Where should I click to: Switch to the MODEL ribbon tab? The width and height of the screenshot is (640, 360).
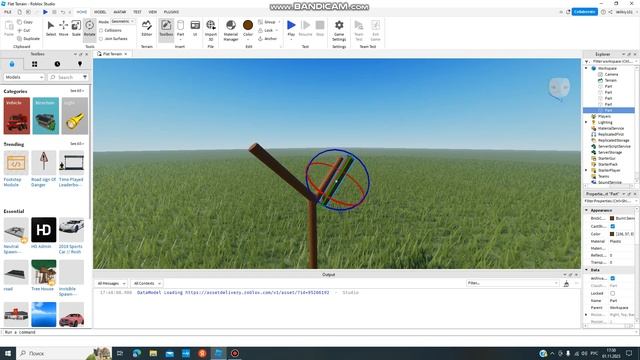[x=100, y=12]
